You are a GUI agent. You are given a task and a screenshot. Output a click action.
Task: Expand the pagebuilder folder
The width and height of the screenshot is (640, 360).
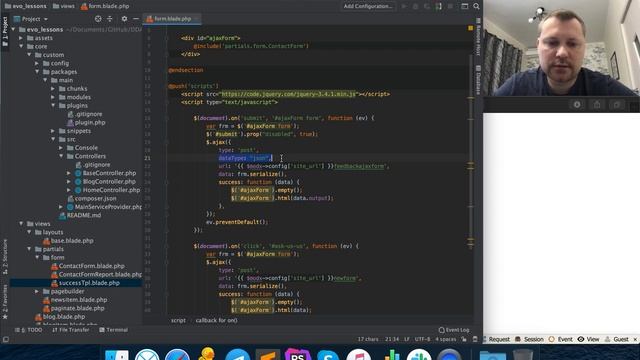pos(37,291)
